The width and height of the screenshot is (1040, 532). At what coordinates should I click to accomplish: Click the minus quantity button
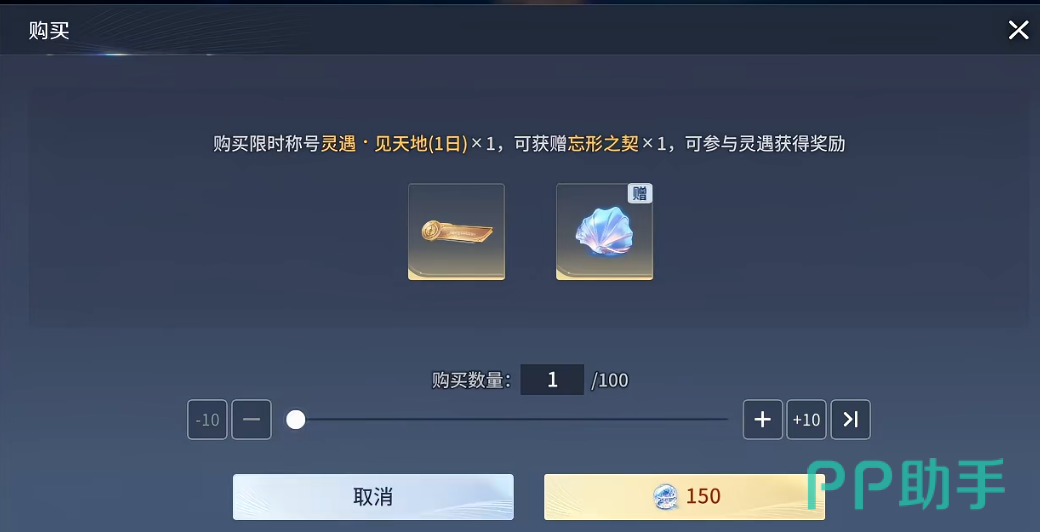pos(251,419)
